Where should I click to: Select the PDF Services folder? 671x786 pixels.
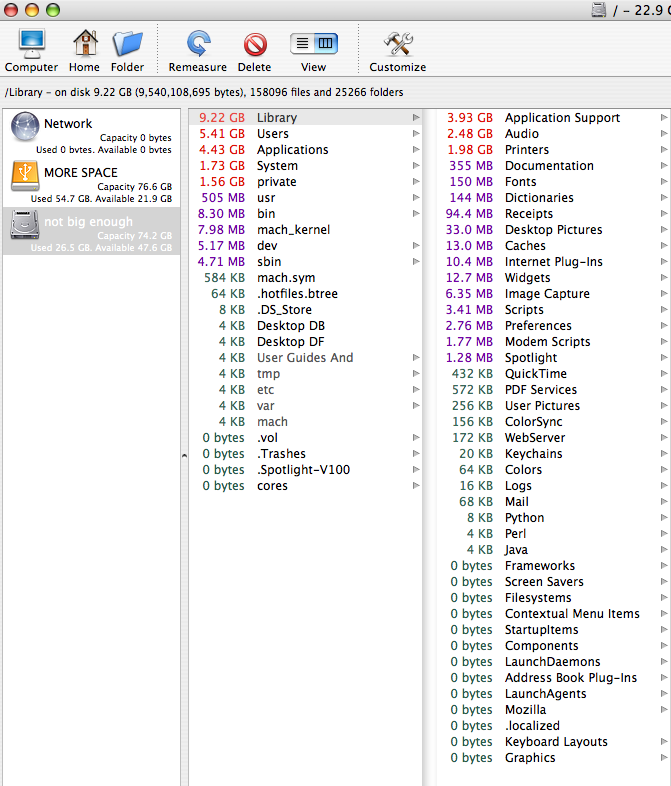[x=554, y=390]
